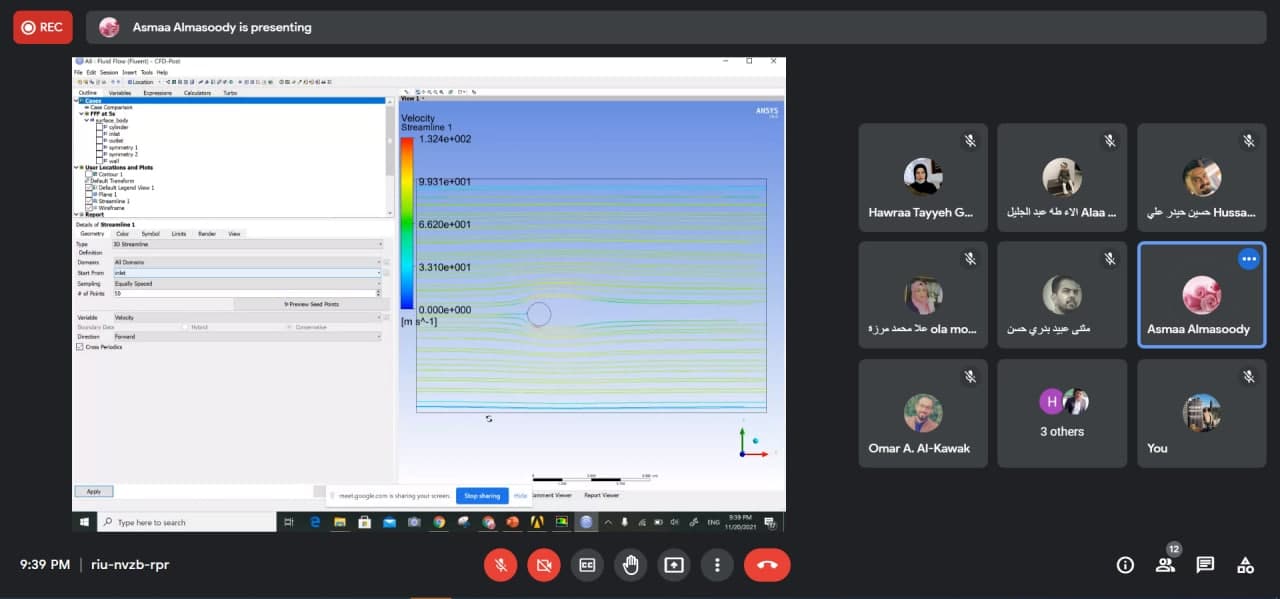Open more options three-dot menu
This screenshot has height=599, width=1280.
pyautogui.click(x=717, y=565)
